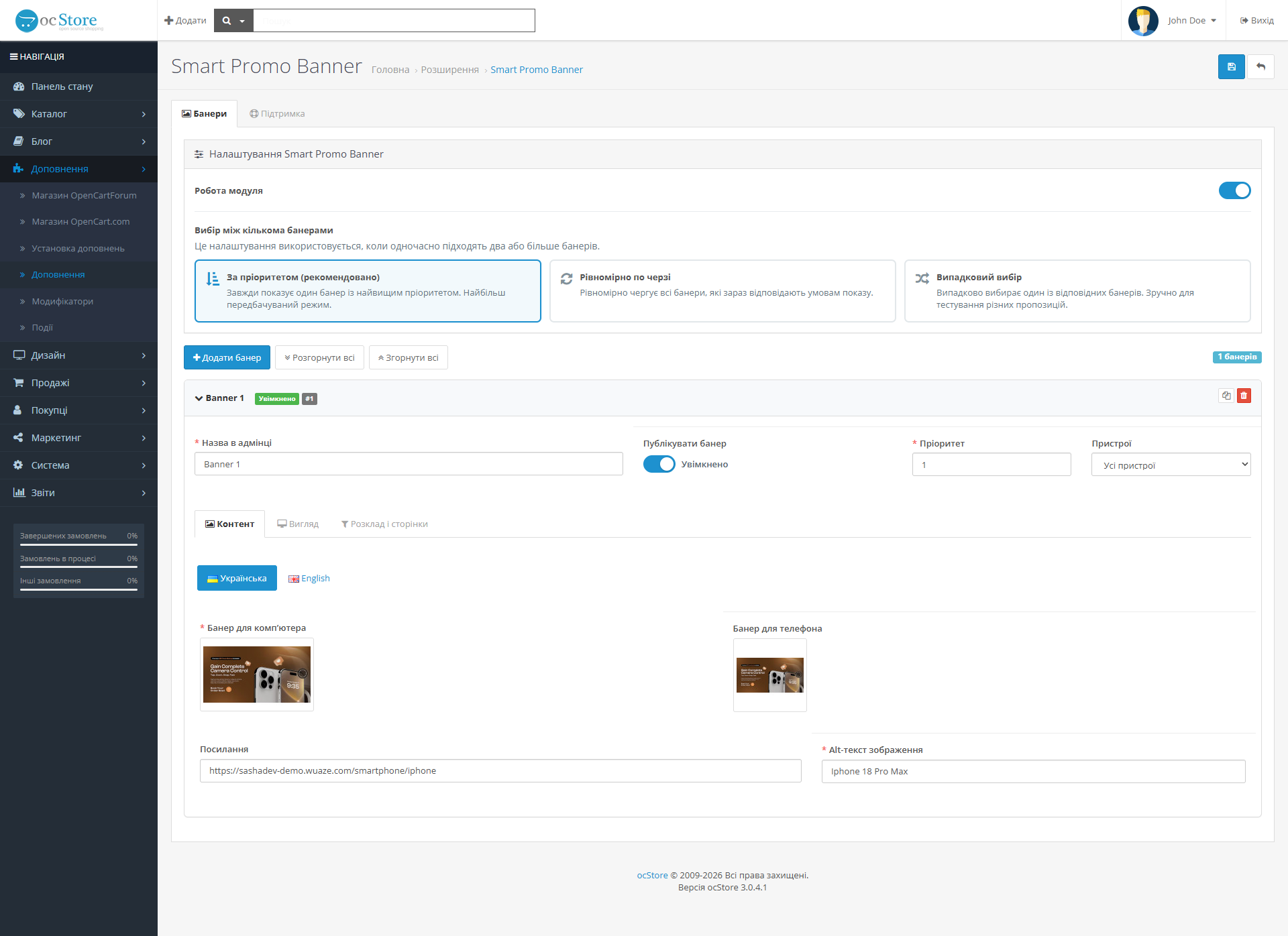The width and height of the screenshot is (1288, 936).
Task: Open Головна breadcrumb link
Action: [390, 70]
